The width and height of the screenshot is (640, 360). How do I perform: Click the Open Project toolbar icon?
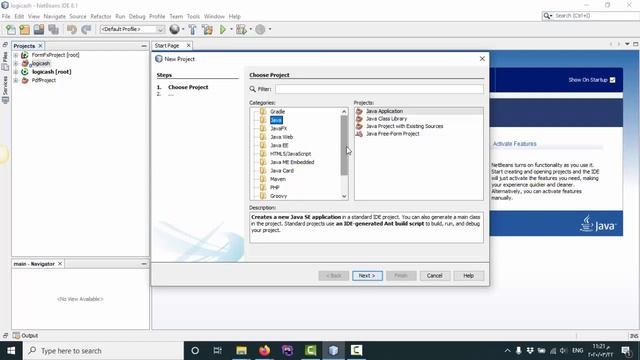tap(39, 29)
